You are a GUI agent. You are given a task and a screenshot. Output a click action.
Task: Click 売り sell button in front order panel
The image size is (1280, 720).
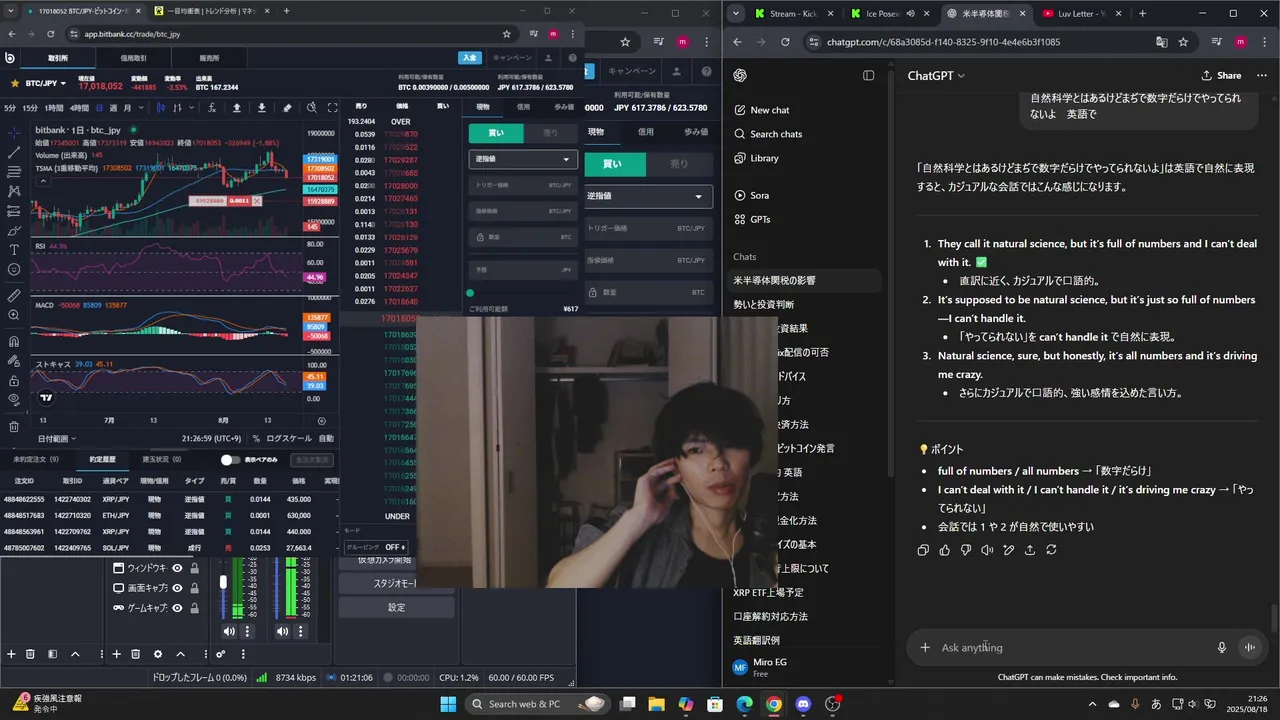(550, 132)
